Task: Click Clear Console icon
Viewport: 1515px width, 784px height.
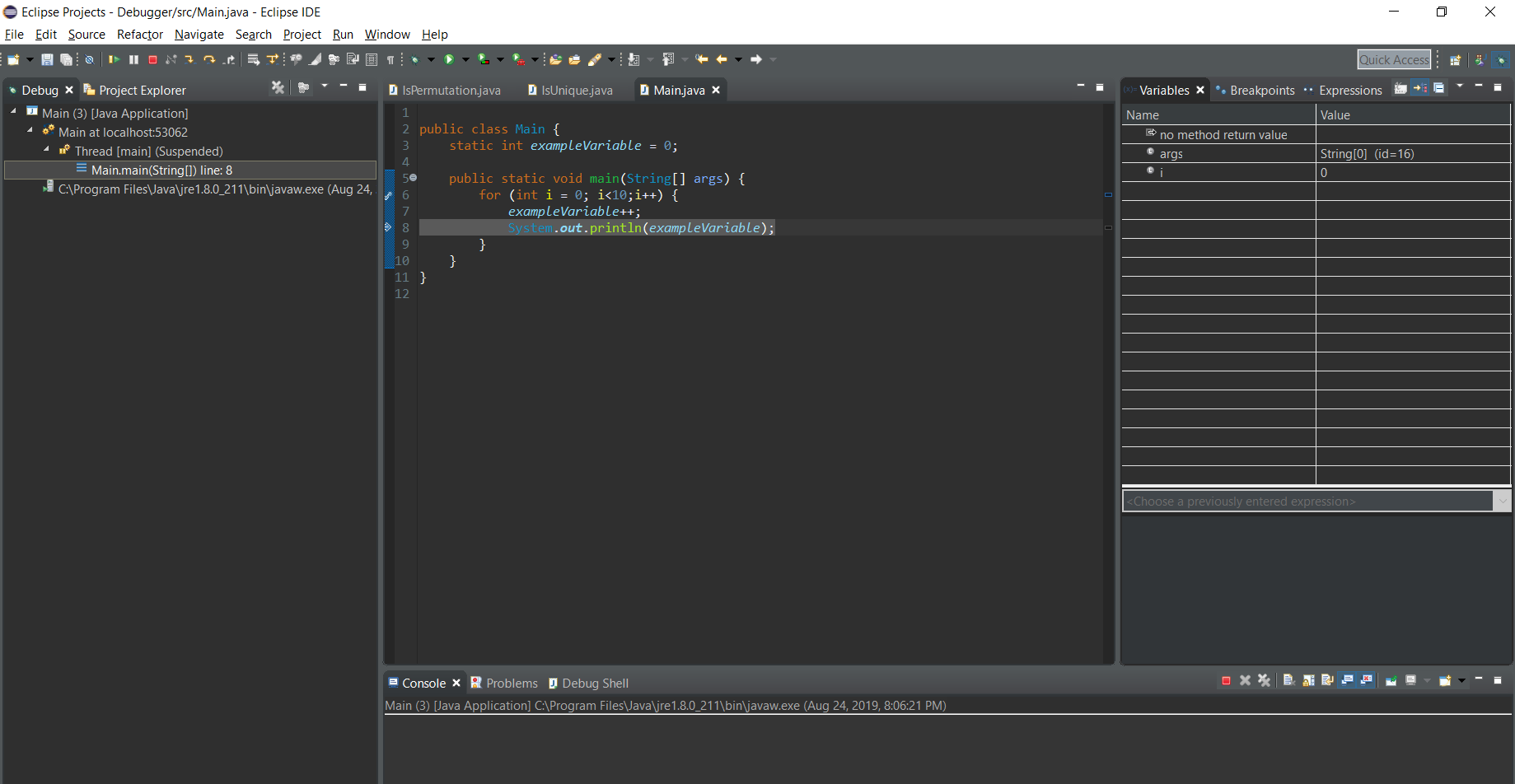Action: pyautogui.click(x=1290, y=680)
